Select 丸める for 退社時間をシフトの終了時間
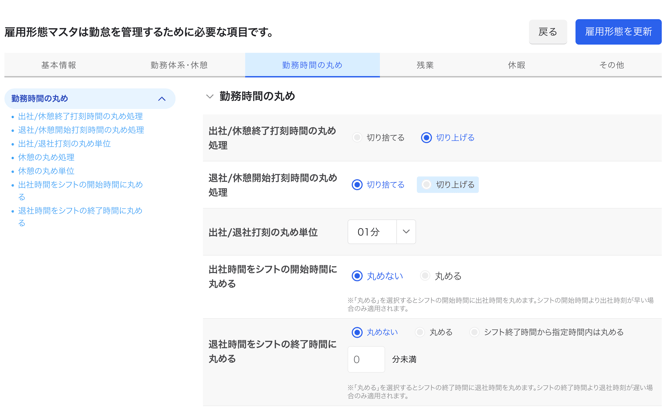670x411 pixels. pos(421,332)
